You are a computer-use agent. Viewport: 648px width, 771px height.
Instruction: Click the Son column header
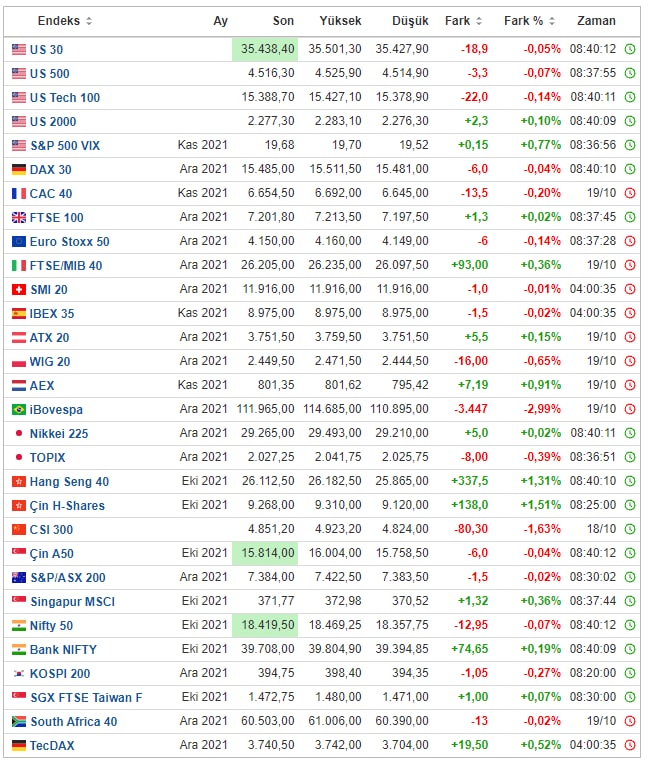[x=283, y=21]
